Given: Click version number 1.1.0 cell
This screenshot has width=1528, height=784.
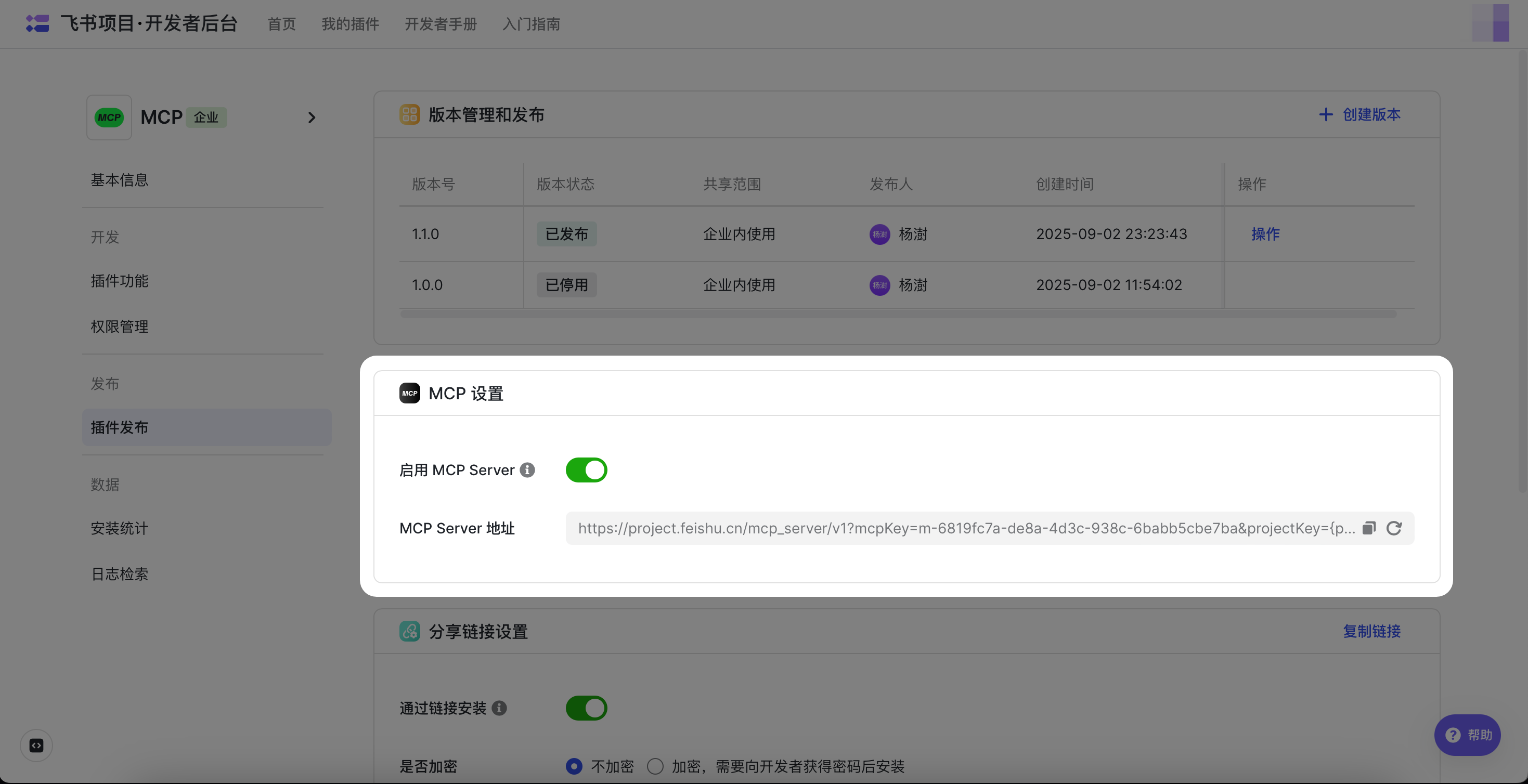Looking at the screenshot, I should tap(425, 234).
